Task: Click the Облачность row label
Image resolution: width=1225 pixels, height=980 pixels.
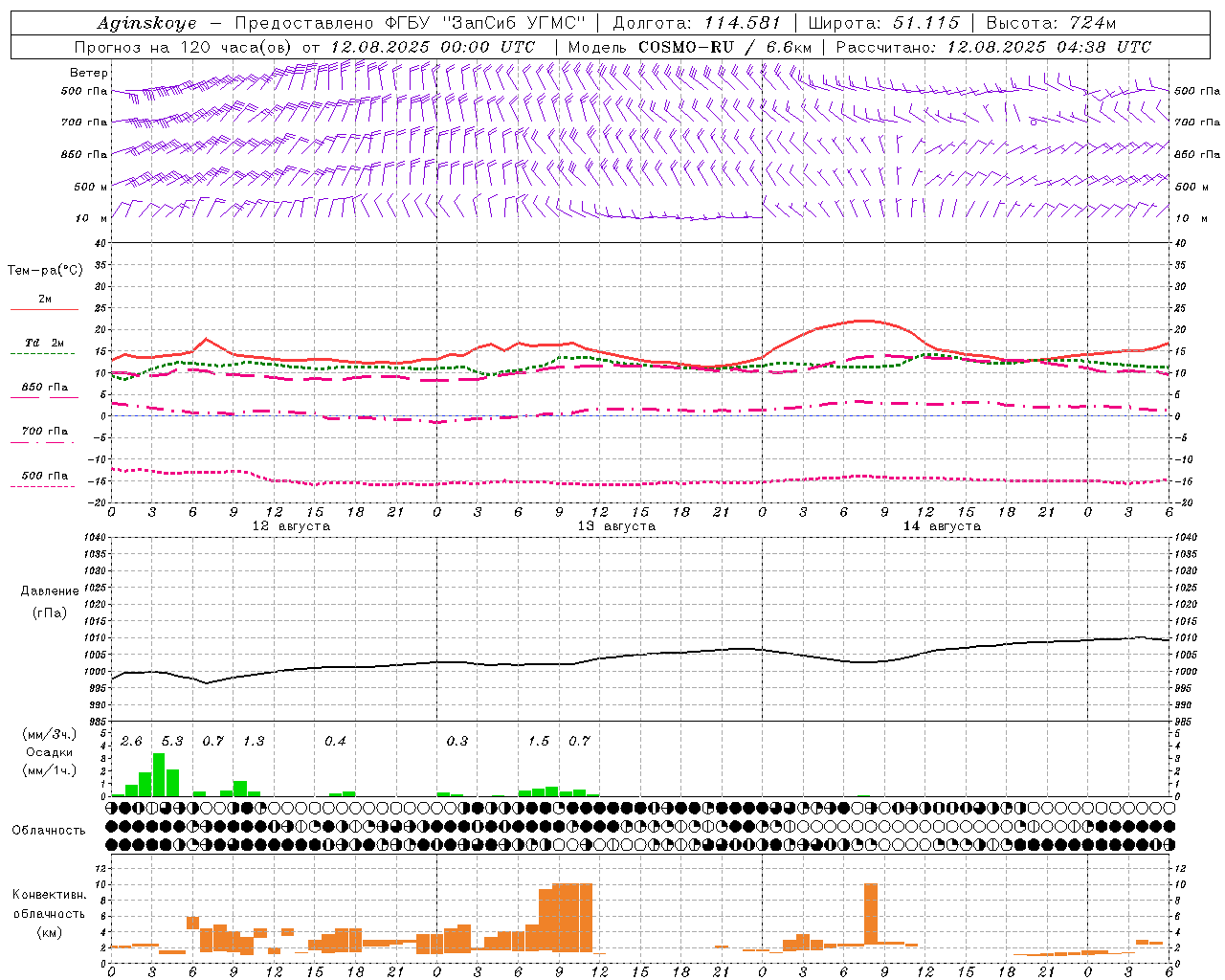Action: pos(49,831)
